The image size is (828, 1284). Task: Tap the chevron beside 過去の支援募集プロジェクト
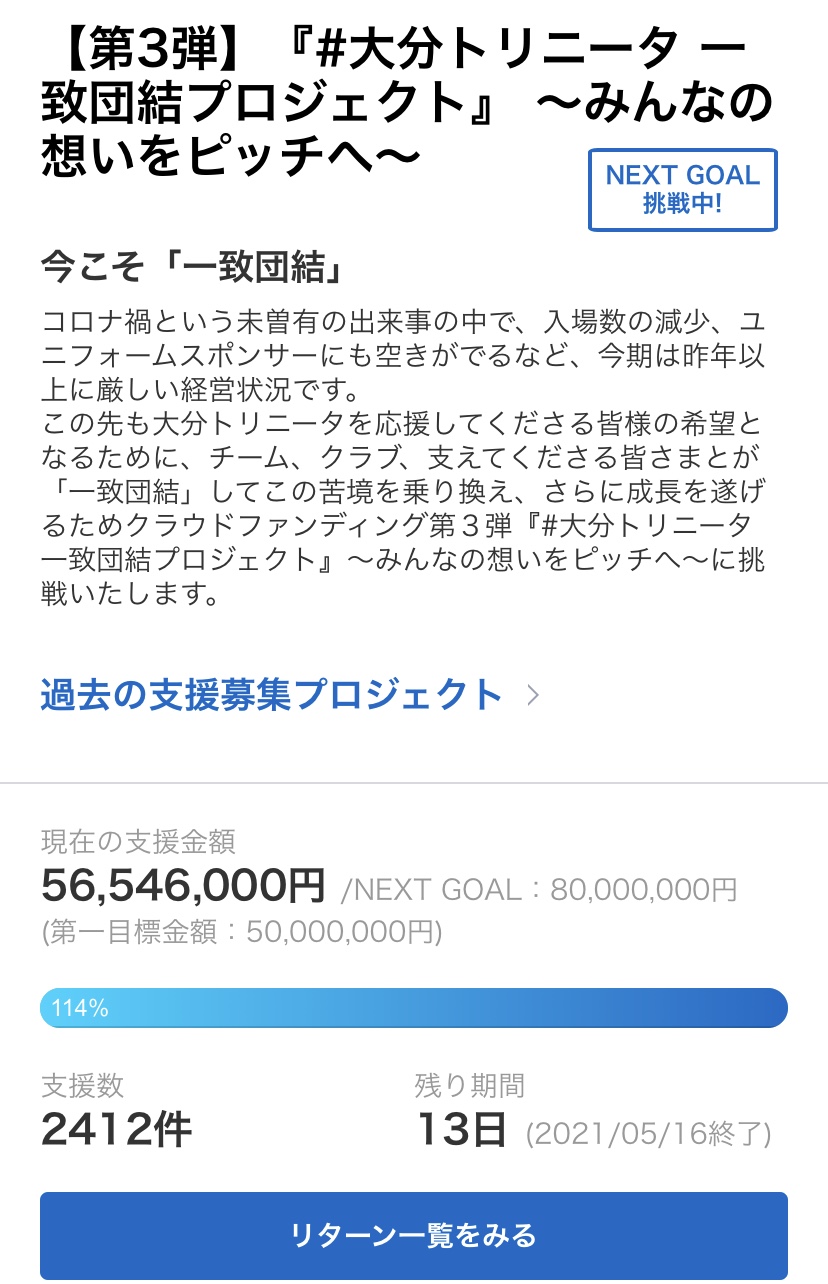[533, 695]
